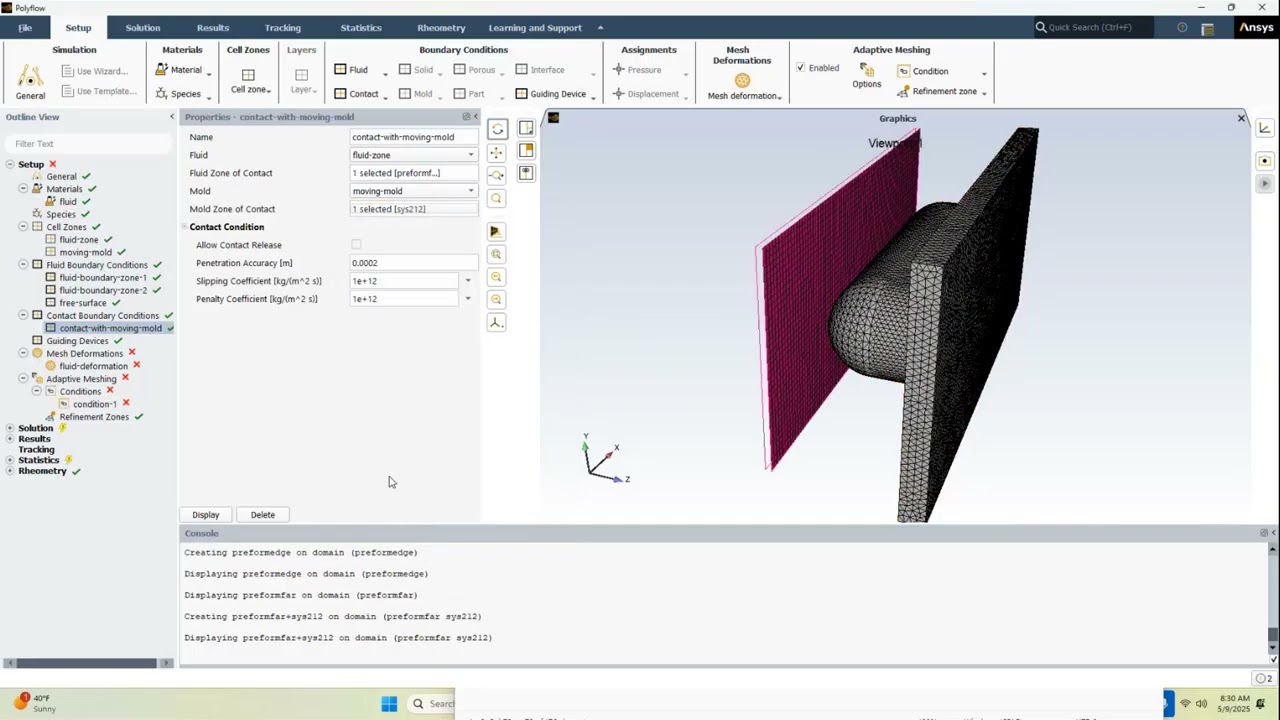The width and height of the screenshot is (1280, 720).
Task: Open the Learning and Support tab
Action: tap(535, 27)
